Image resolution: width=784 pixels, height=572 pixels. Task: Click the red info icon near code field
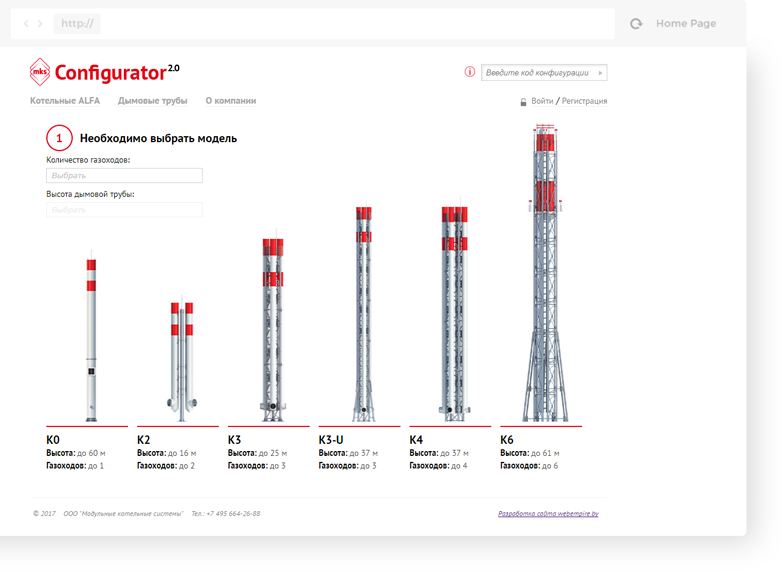pyautogui.click(x=470, y=72)
